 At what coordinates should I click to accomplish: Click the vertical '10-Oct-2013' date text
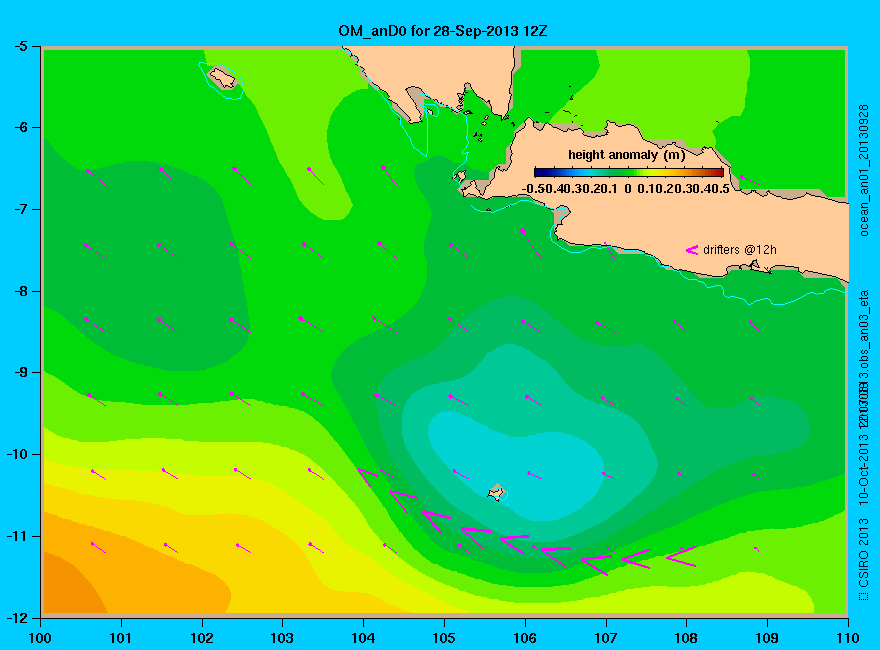coord(864,469)
